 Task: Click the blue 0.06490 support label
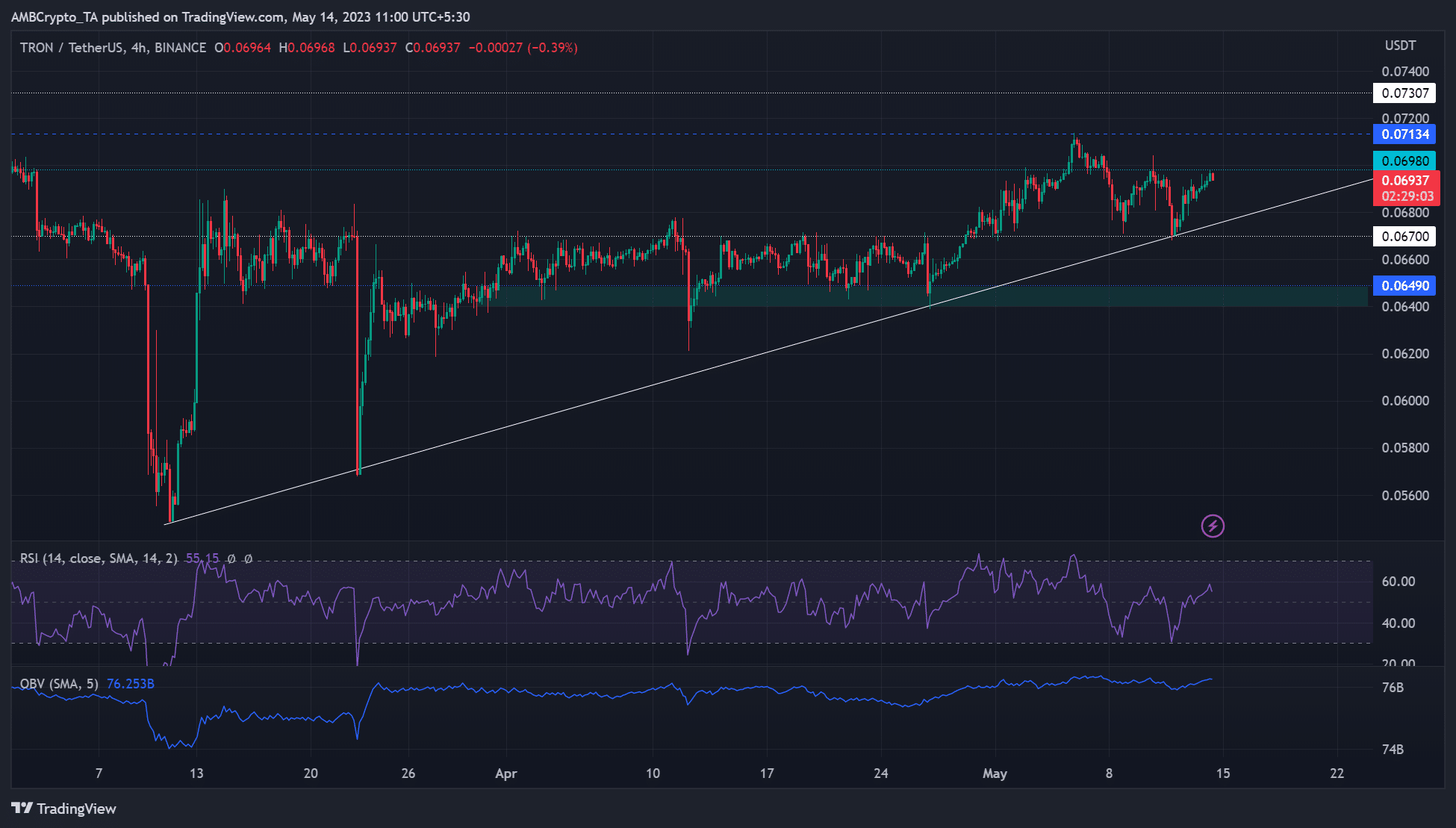tap(1404, 286)
